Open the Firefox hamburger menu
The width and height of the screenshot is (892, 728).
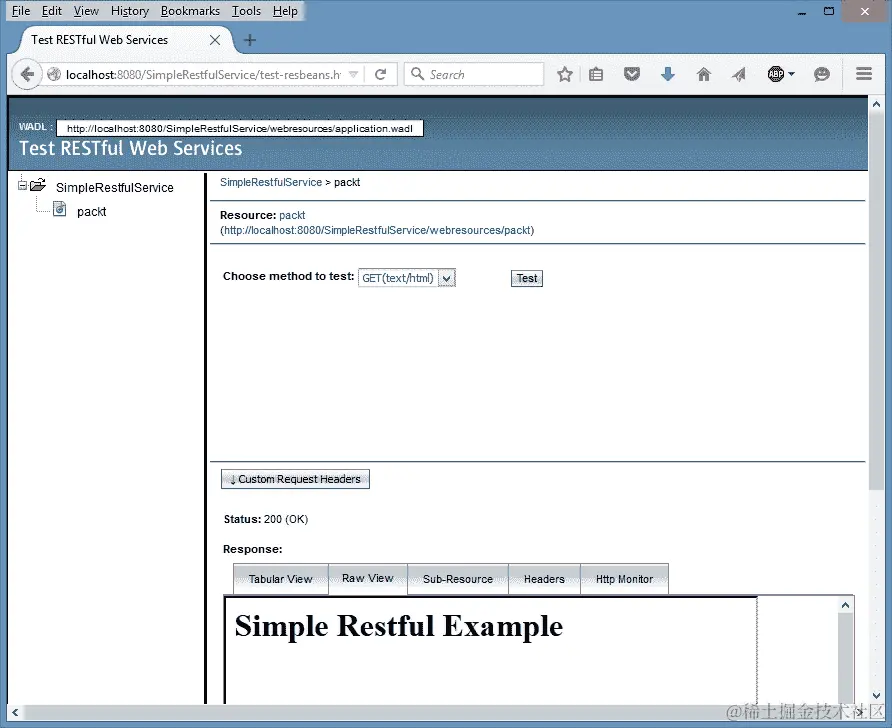click(x=864, y=74)
